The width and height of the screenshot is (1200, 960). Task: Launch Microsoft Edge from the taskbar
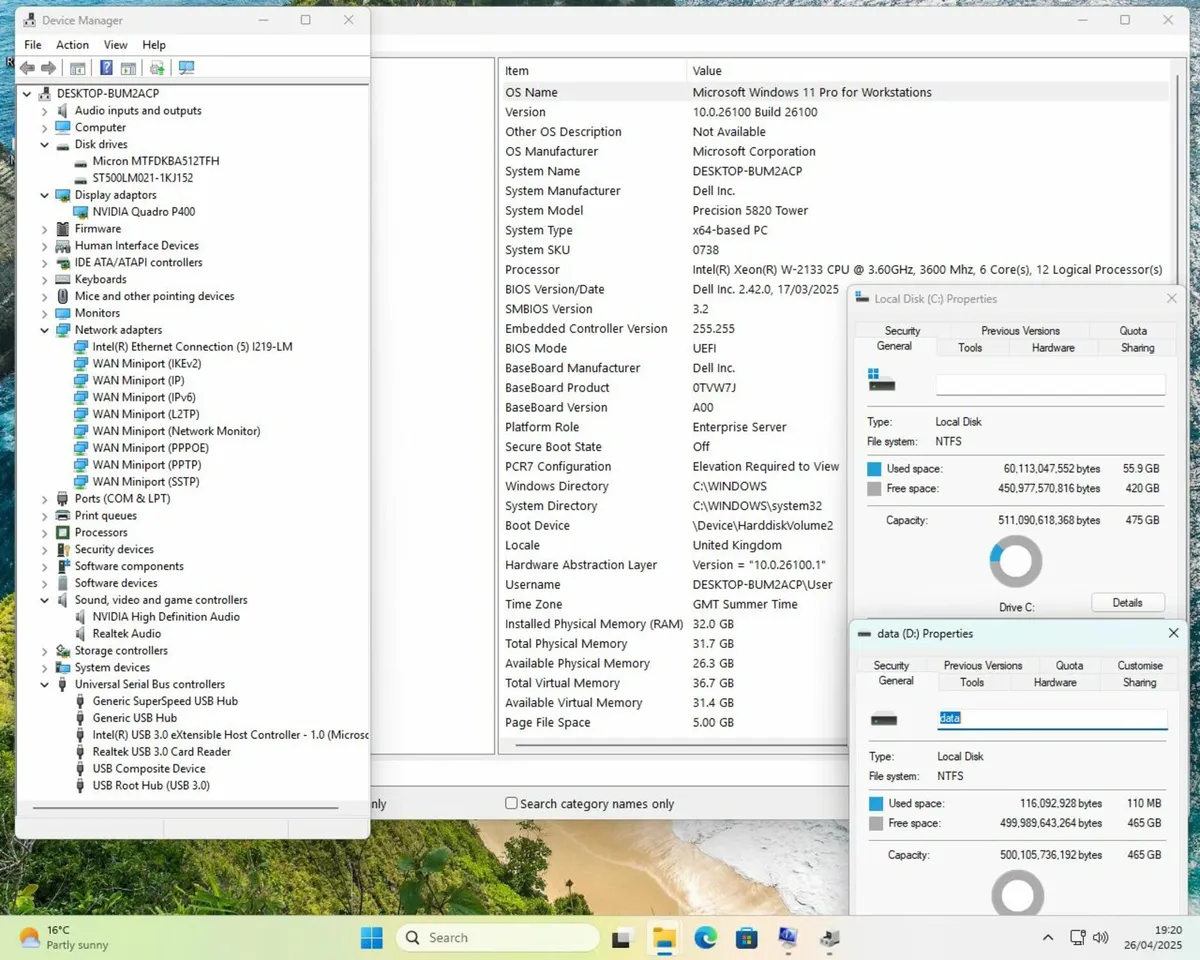click(x=705, y=938)
